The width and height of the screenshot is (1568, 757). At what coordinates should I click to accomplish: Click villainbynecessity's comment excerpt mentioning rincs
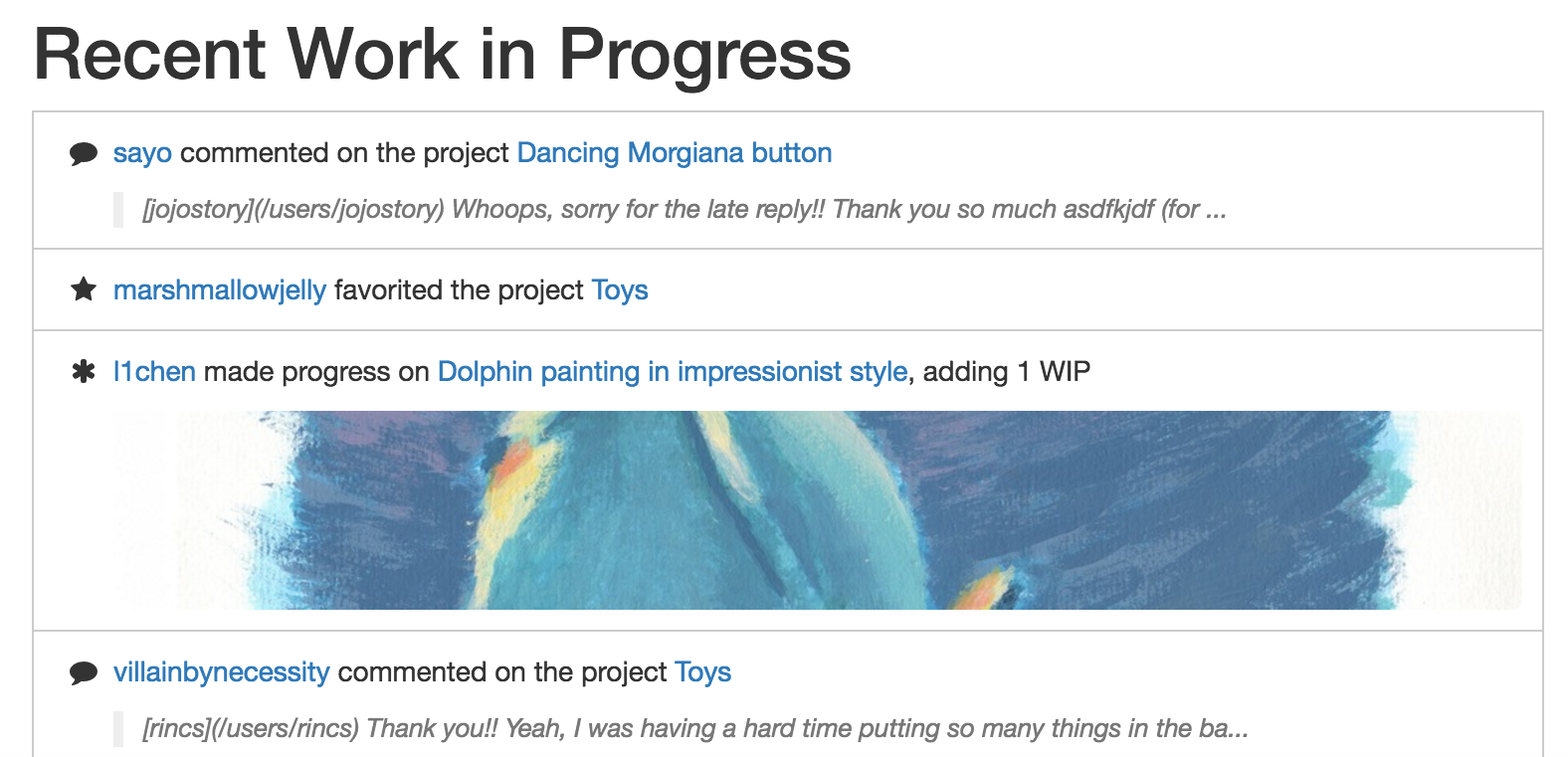pos(694,729)
